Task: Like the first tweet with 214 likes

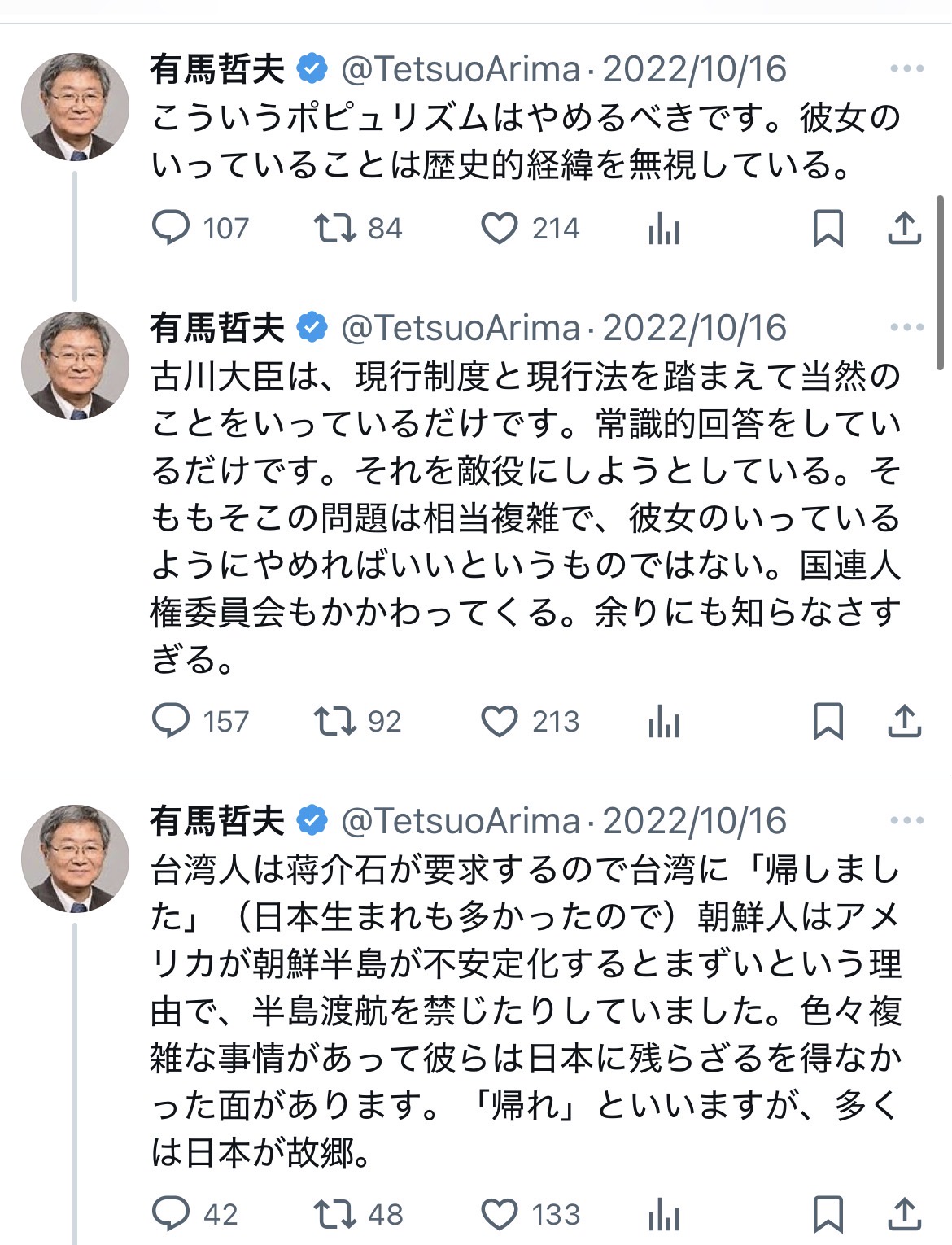Action: (x=500, y=229)
